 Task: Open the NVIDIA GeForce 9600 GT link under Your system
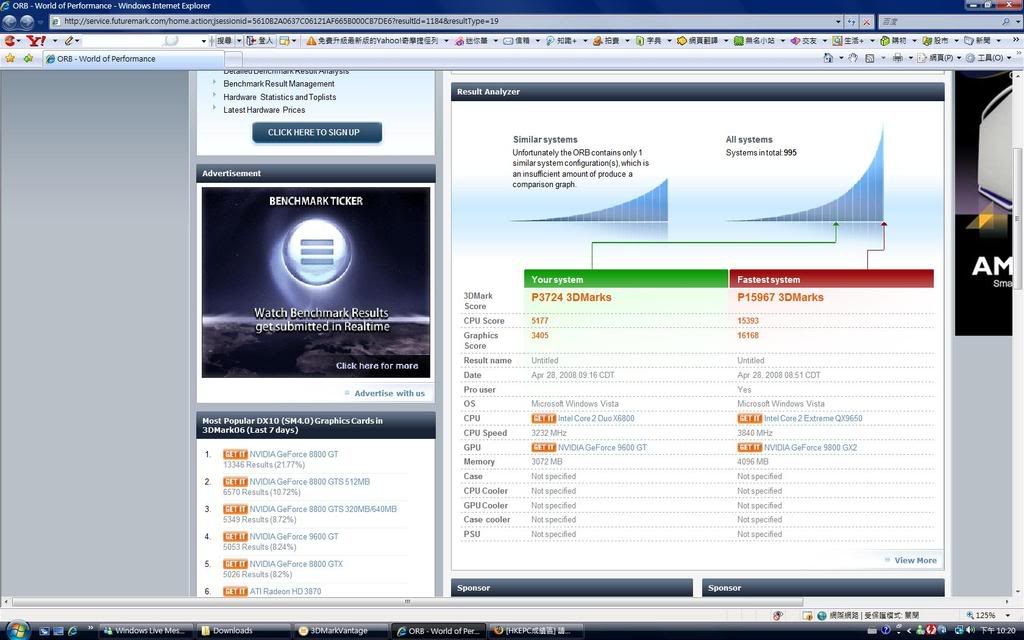point(602,447)
